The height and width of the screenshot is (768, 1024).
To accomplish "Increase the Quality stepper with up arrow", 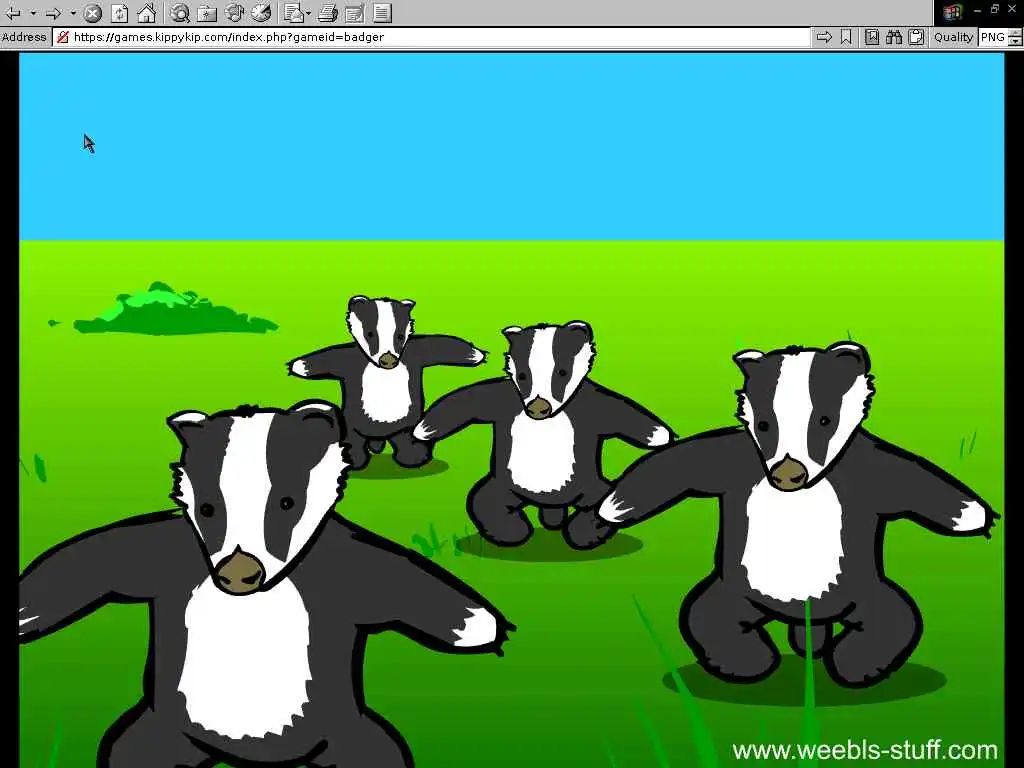I will click(x=1015, y=33).
